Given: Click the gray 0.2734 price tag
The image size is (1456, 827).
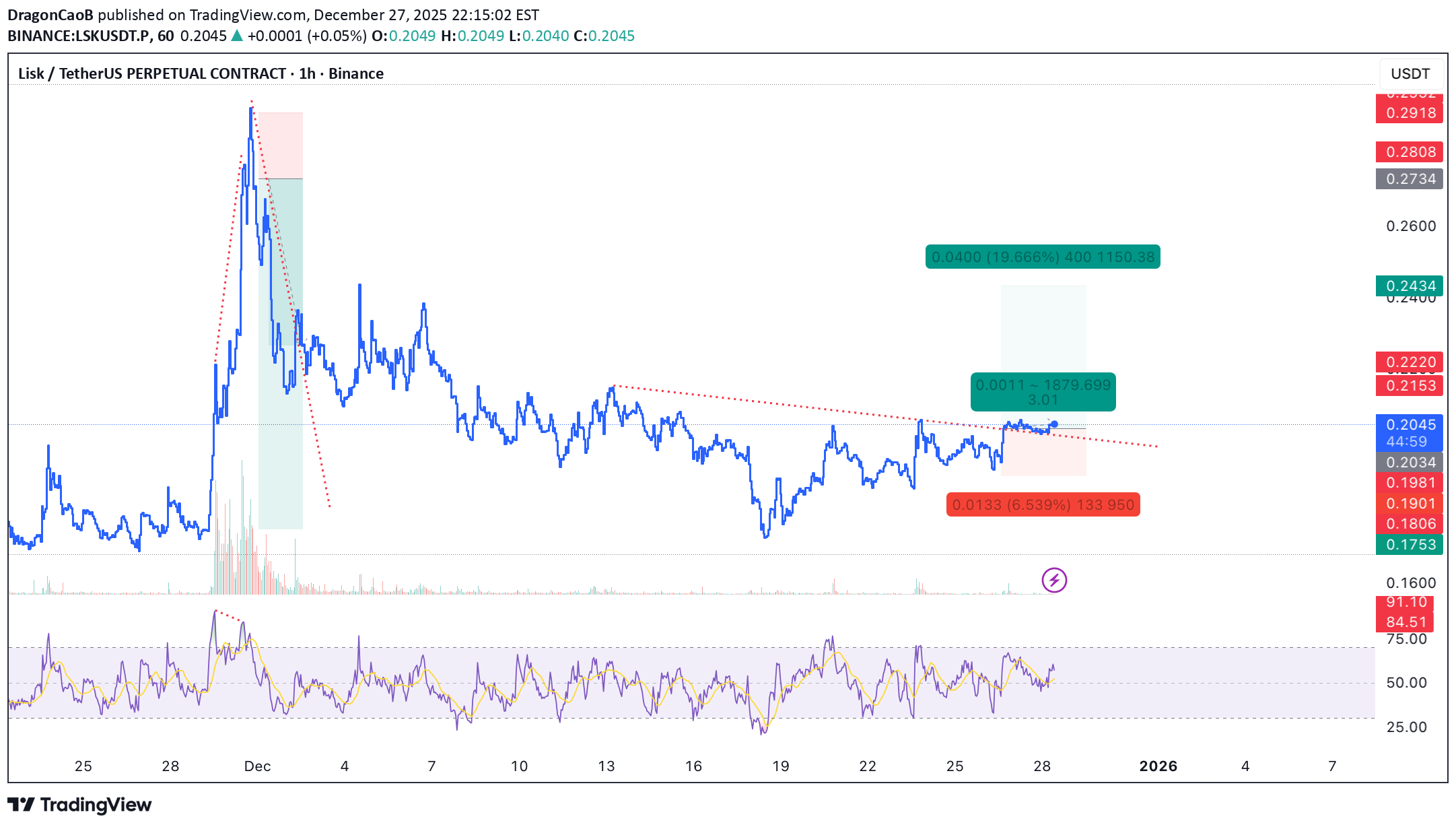Looking at the screenshot, I should [x=1409, y=179].
